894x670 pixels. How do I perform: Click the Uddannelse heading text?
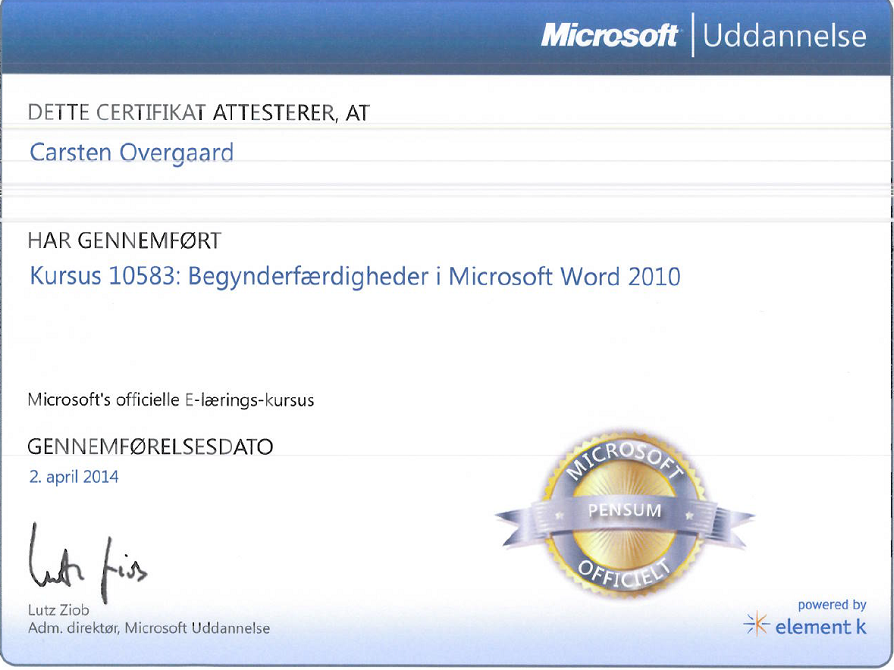(785, 35)
